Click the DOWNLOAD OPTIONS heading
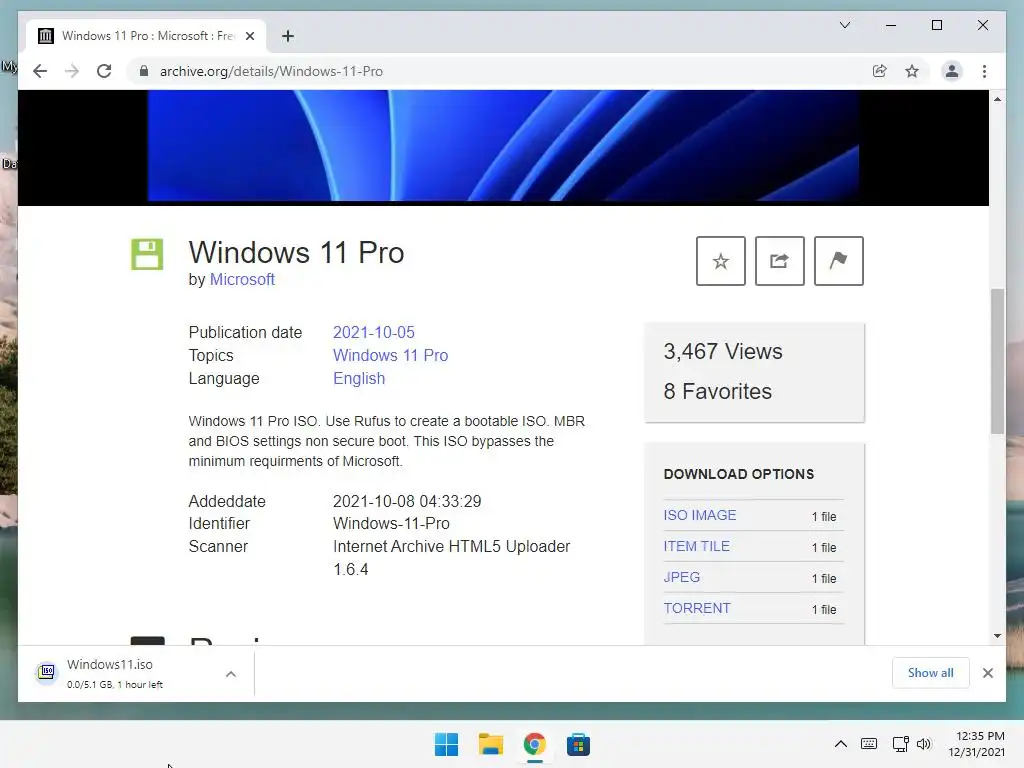The width and height of the screenshot is (1024, 768). [739, 474]
